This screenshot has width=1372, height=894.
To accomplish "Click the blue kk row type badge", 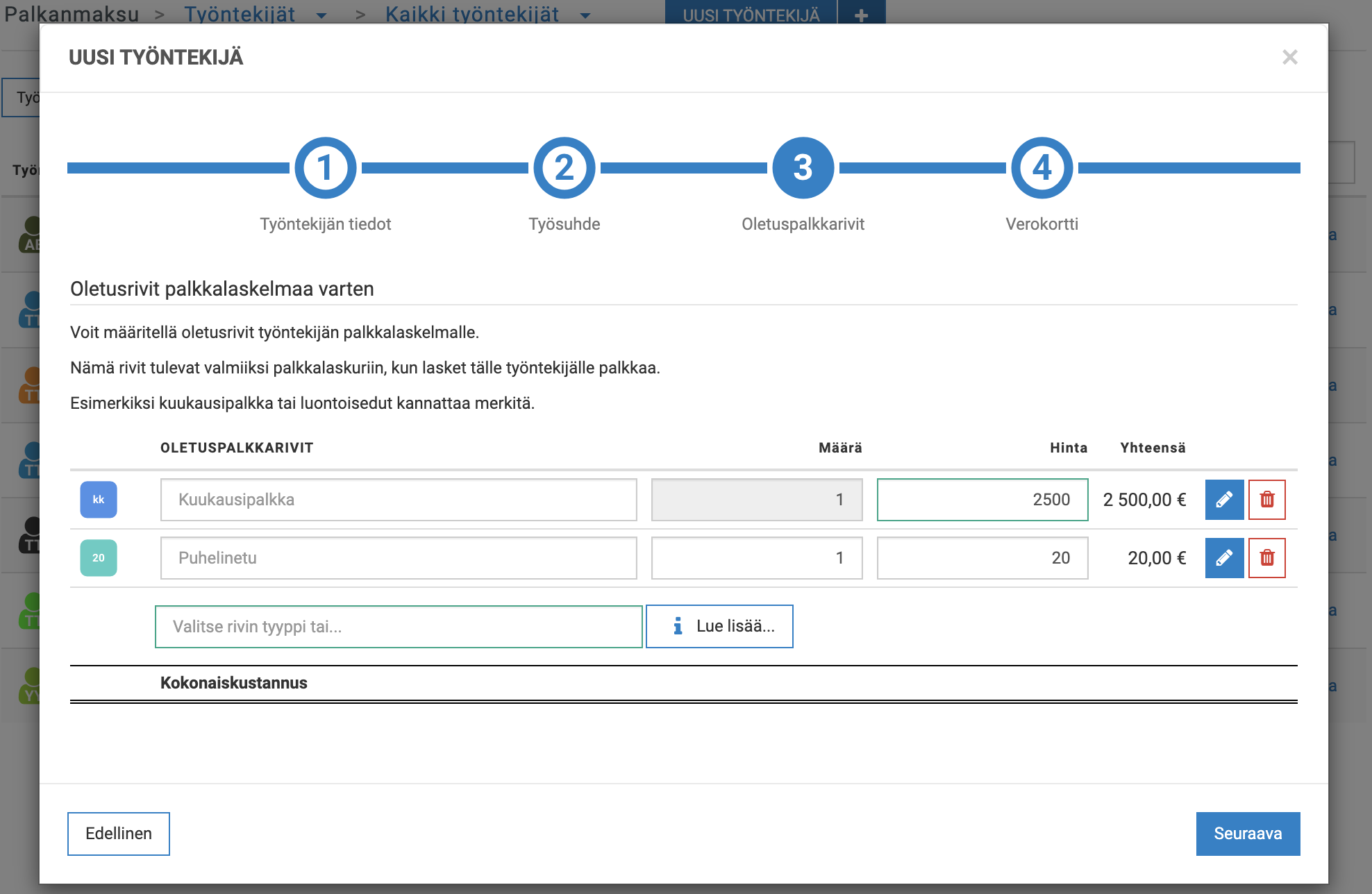I will click(99, 500).
